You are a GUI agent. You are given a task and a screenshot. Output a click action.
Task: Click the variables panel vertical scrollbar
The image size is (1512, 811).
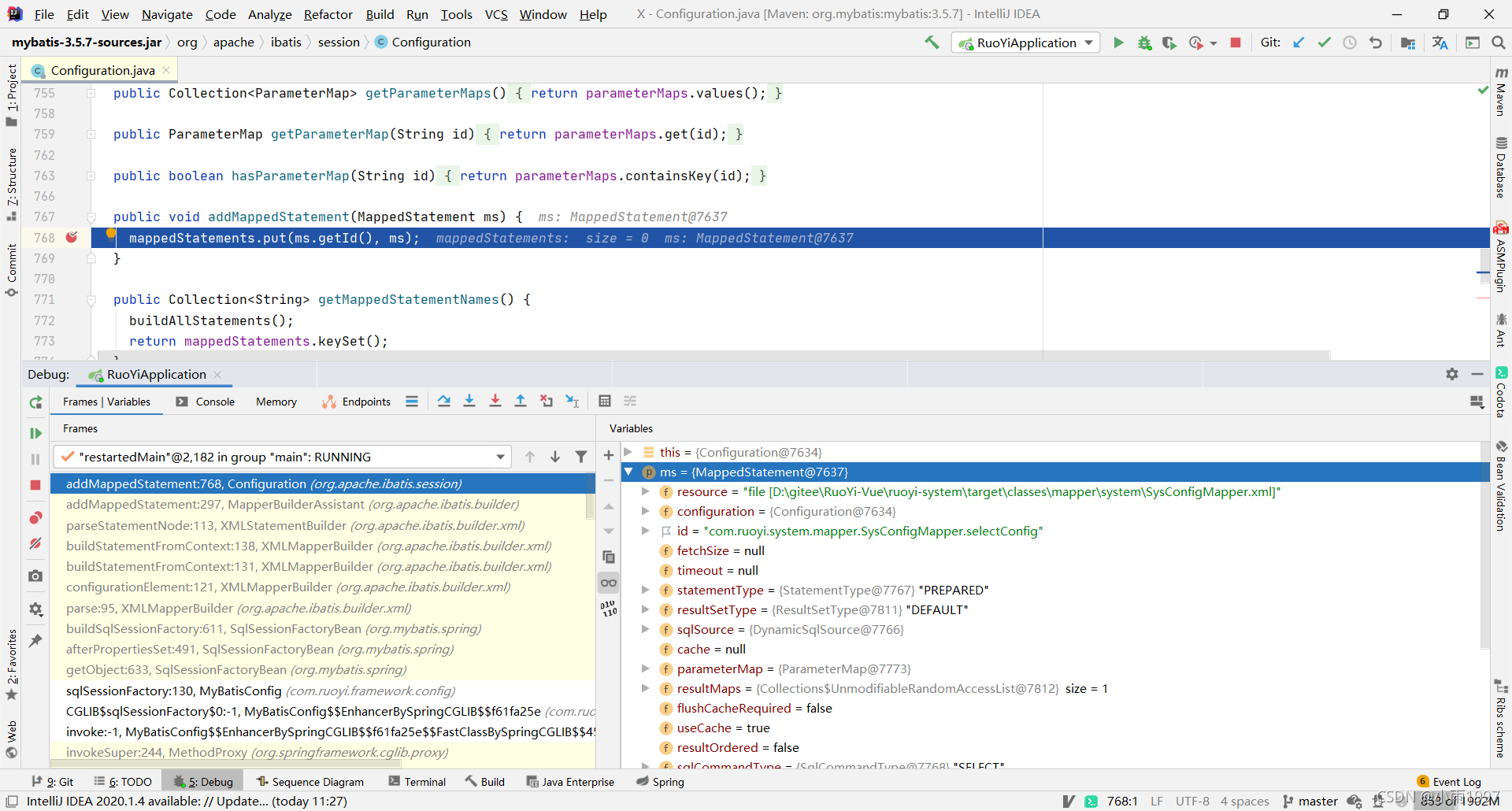pos(1484,546)
